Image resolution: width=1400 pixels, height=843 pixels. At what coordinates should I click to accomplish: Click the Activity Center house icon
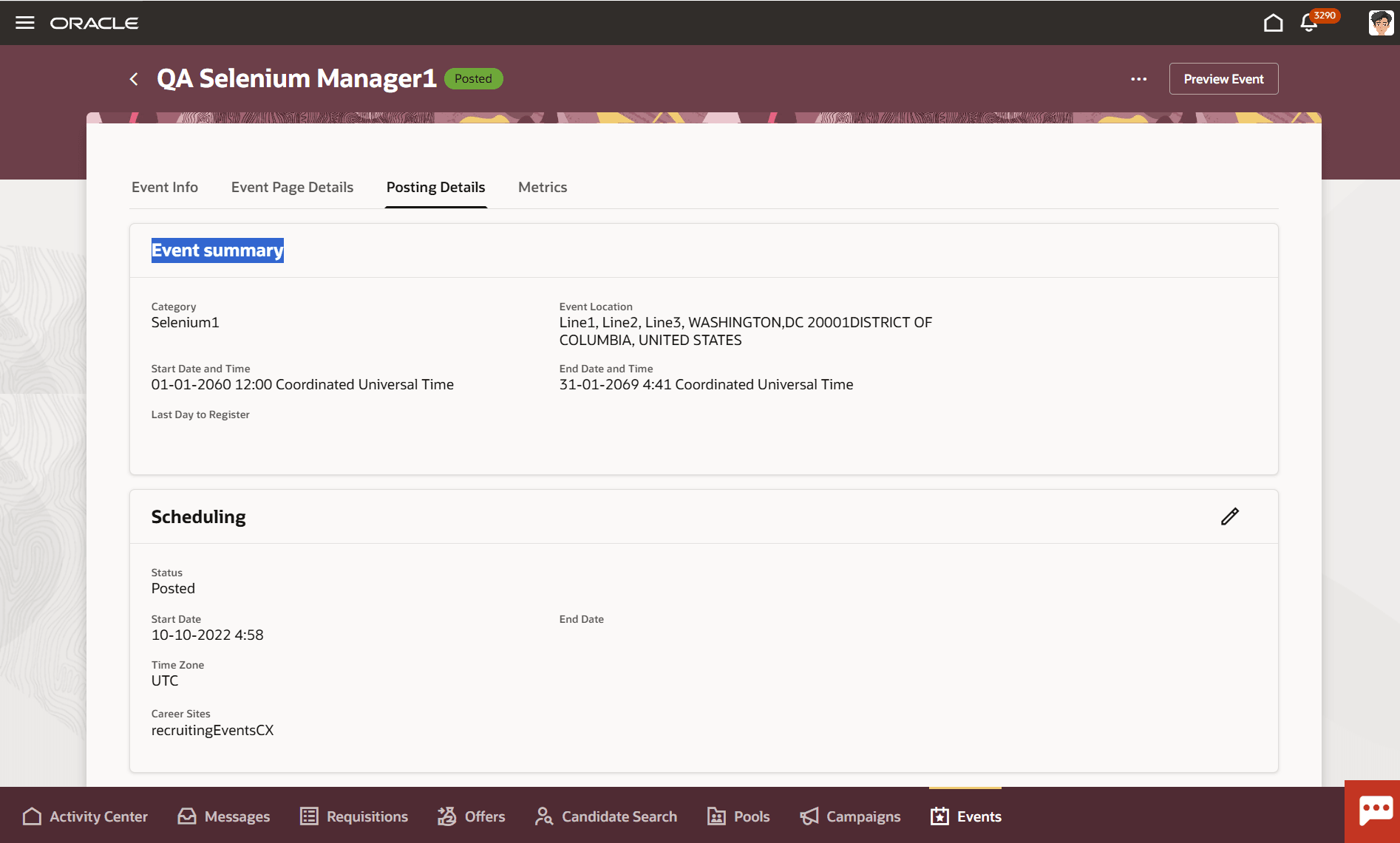click(32, 816)
